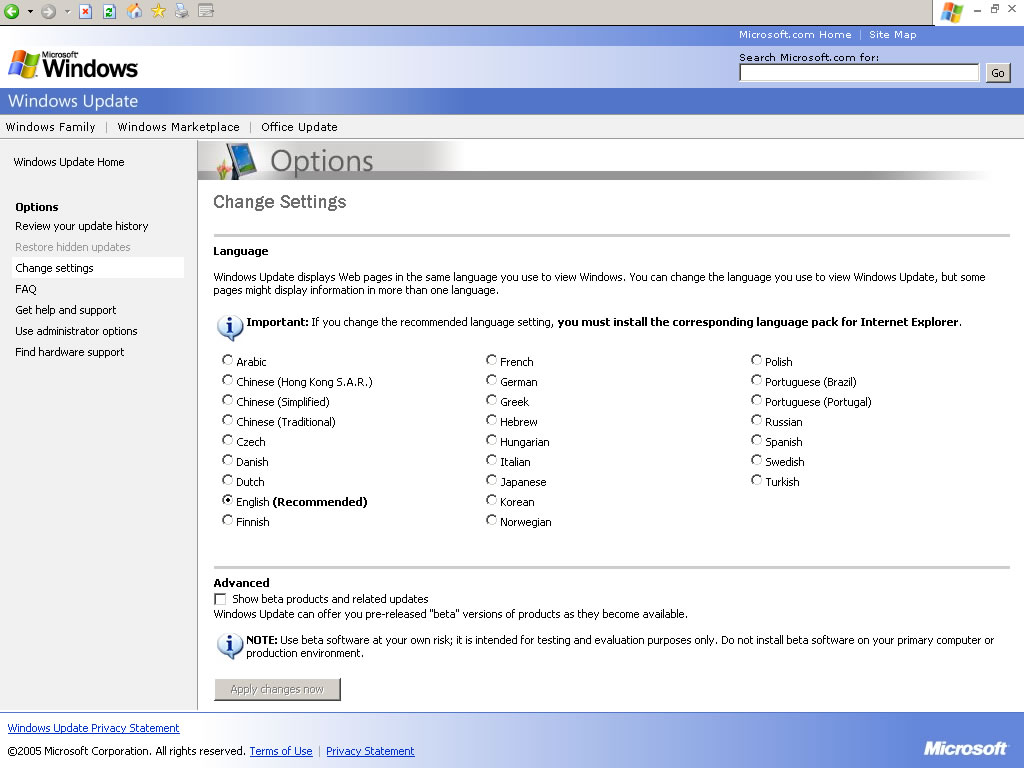
Task: Select the Czech radio button
Action: click(x=227, y=440)
